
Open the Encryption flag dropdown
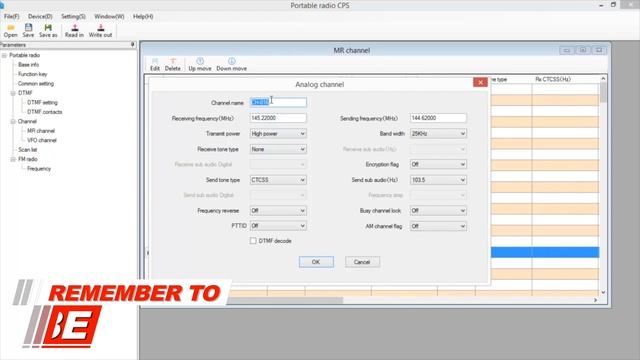[438, 164]
